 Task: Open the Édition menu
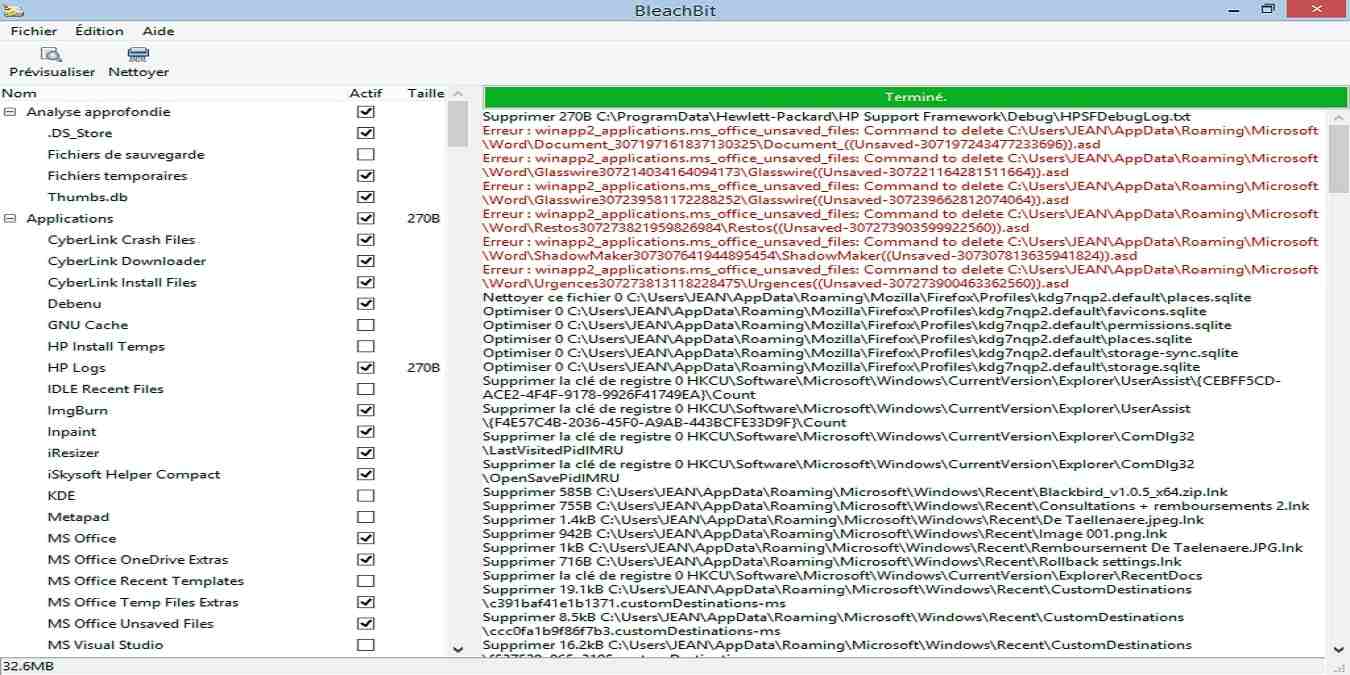pos(98,31)
